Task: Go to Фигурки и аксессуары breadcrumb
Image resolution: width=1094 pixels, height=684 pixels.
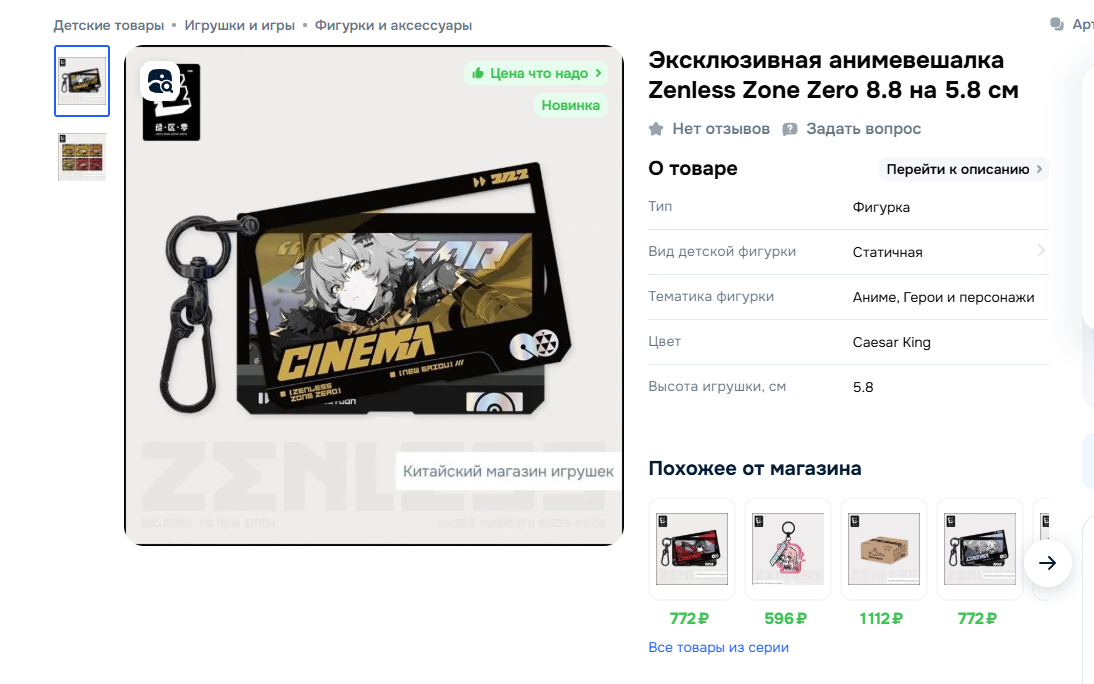Action: pyautogui.click(x=393, y=25)
